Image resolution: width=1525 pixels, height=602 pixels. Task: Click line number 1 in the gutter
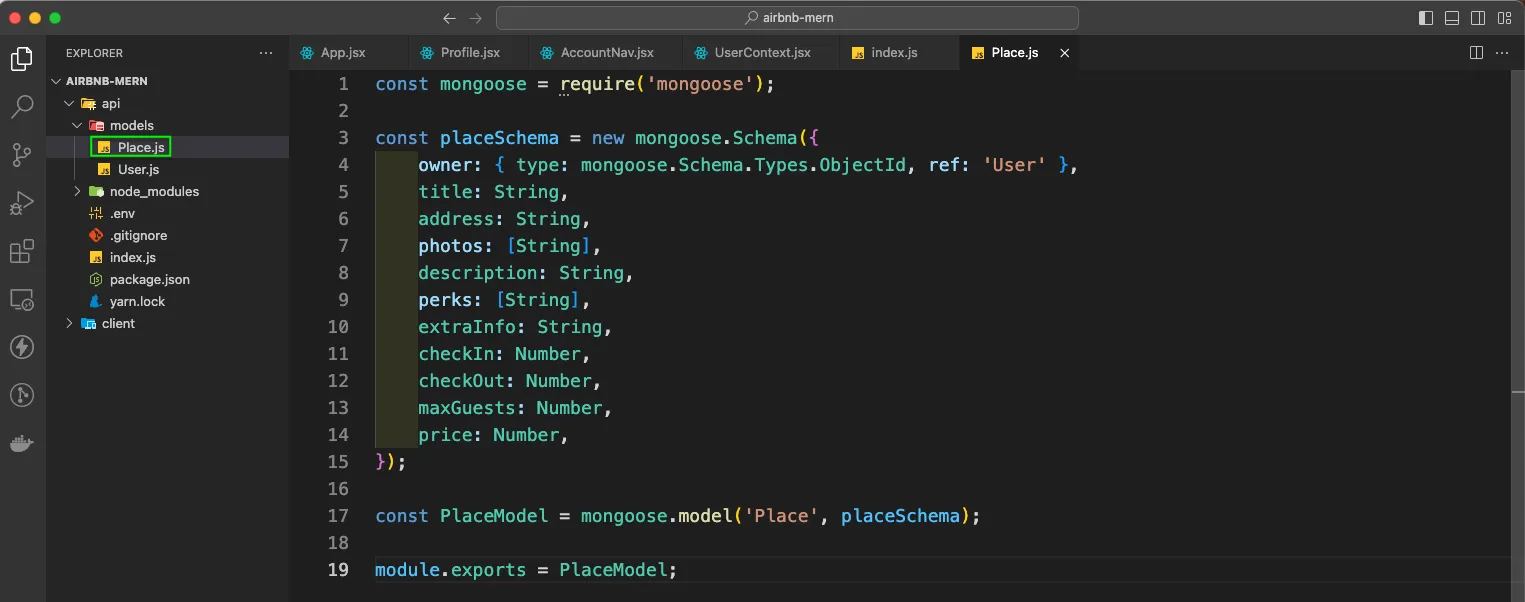point(344,84)
